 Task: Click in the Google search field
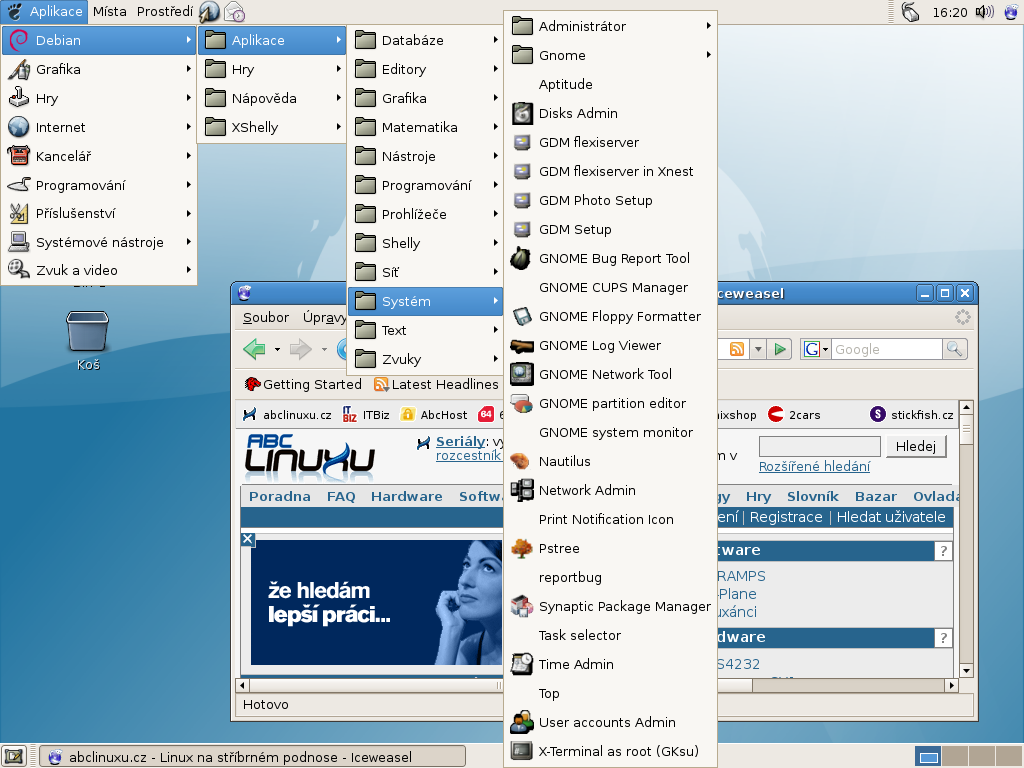pyautogui.click(x=887, y=349)
